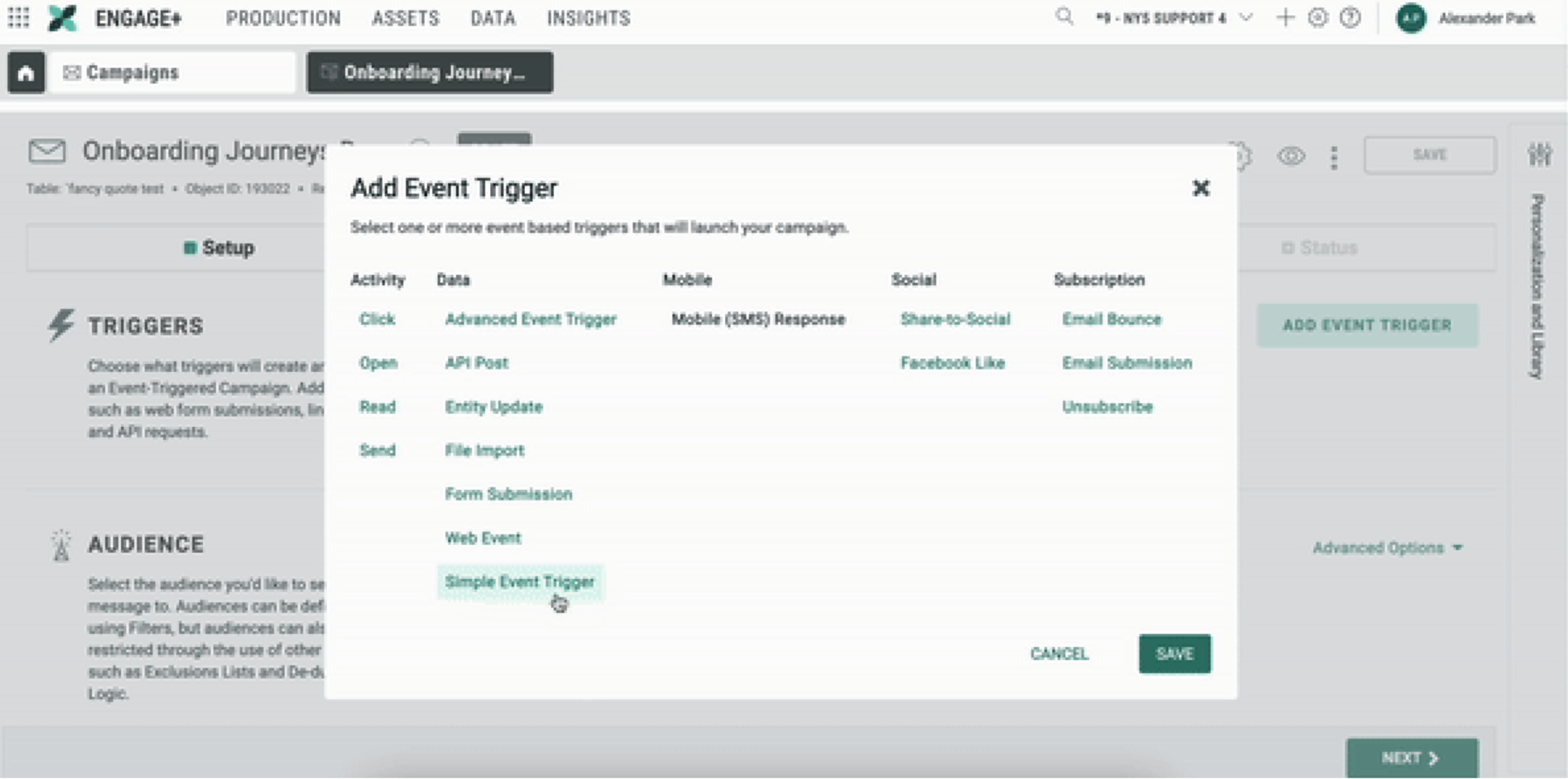This screenshot has height=779, width=1568.
Task: Open the three-dot more options menu
Action: coord(1334,157)
